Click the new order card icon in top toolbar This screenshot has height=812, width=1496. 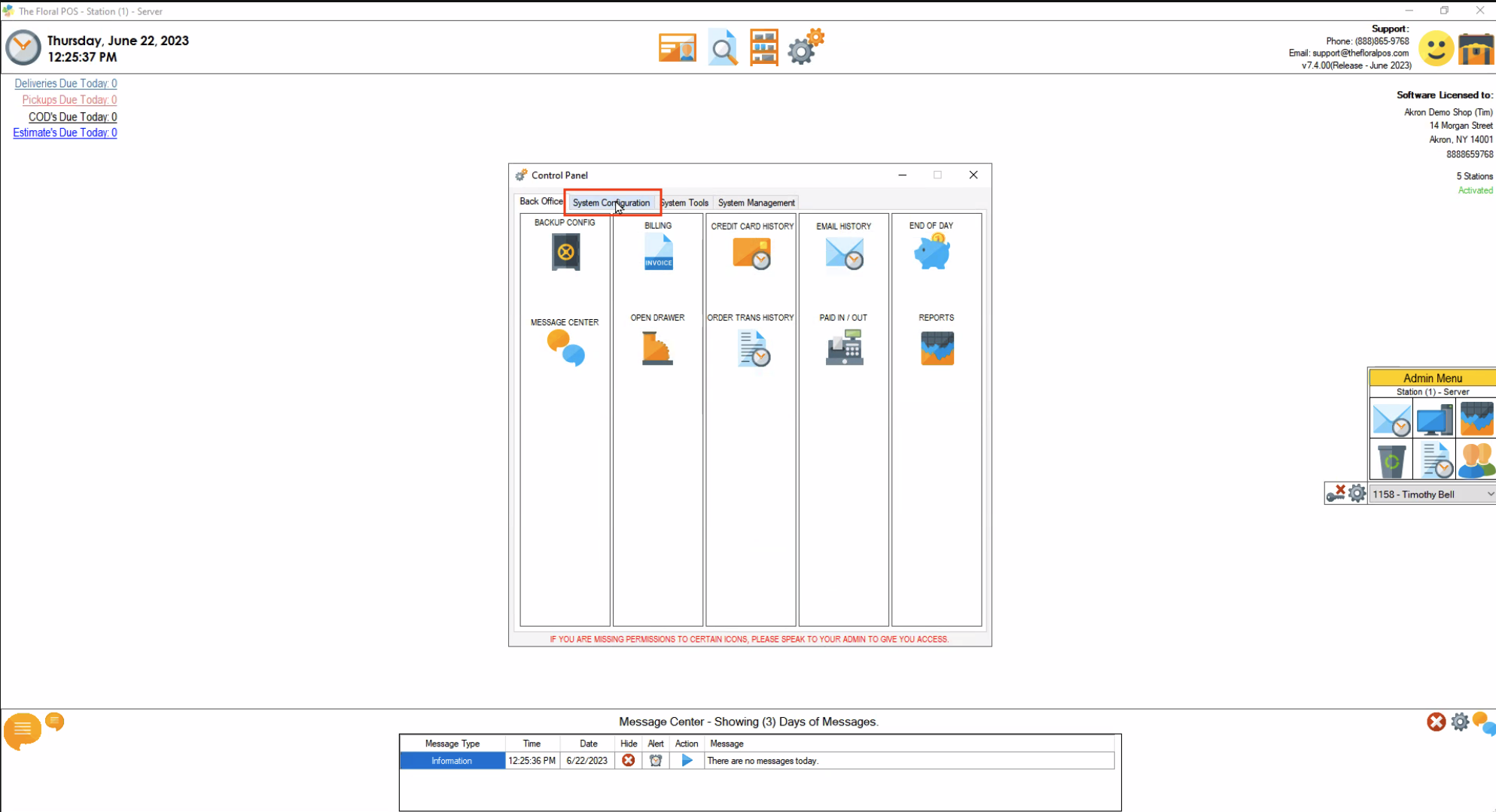pos(678,48)
